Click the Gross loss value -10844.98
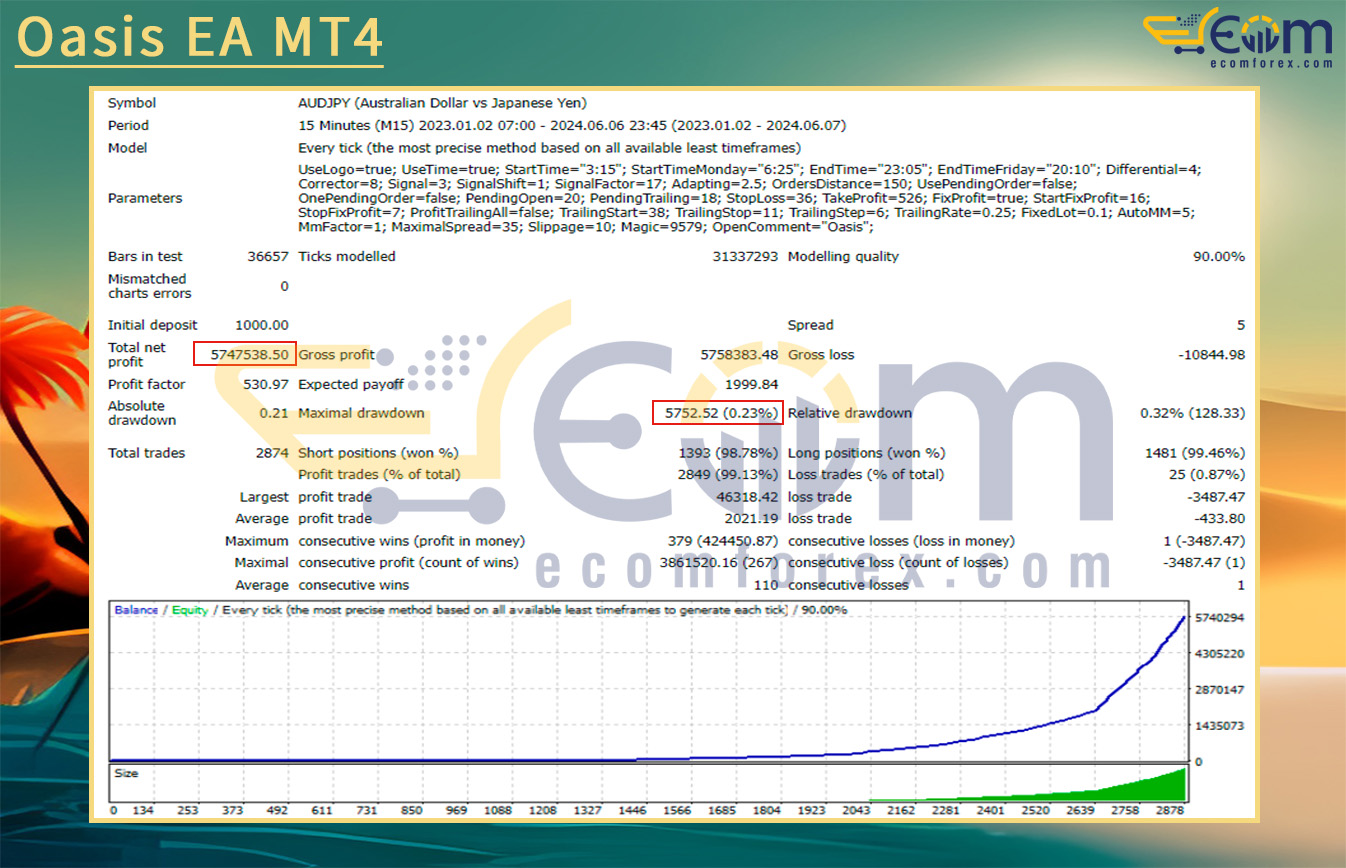 pos(1210,355)
